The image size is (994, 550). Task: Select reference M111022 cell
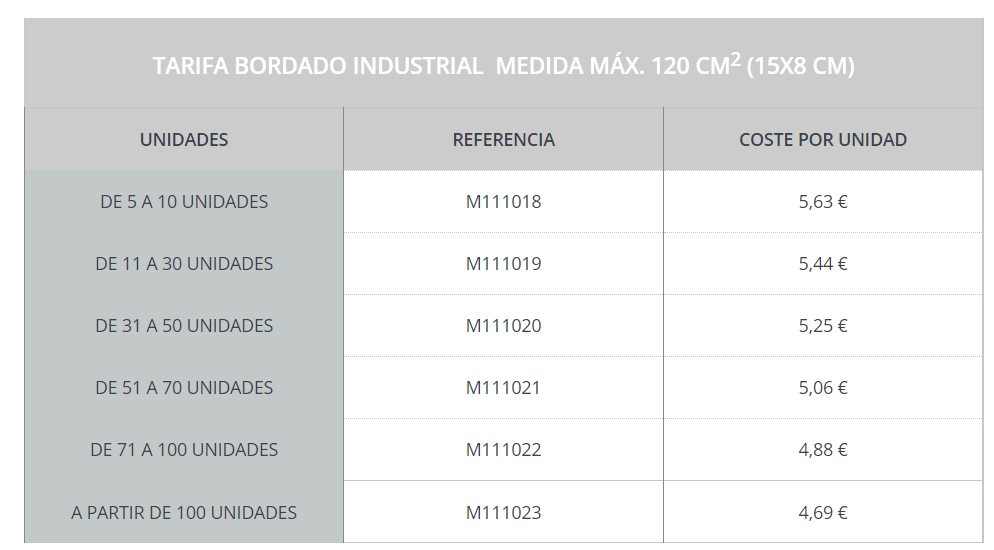click(x=503, y=450)
